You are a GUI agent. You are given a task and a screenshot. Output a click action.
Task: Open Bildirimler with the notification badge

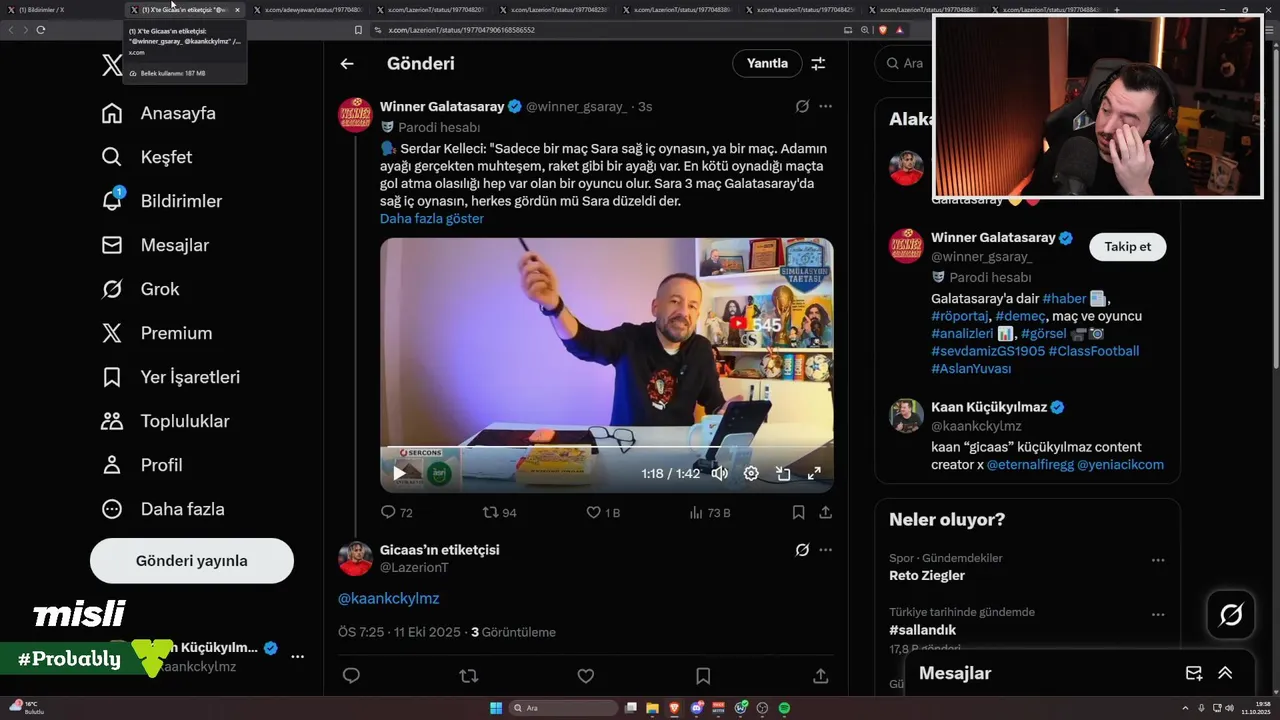click(162, 201)
